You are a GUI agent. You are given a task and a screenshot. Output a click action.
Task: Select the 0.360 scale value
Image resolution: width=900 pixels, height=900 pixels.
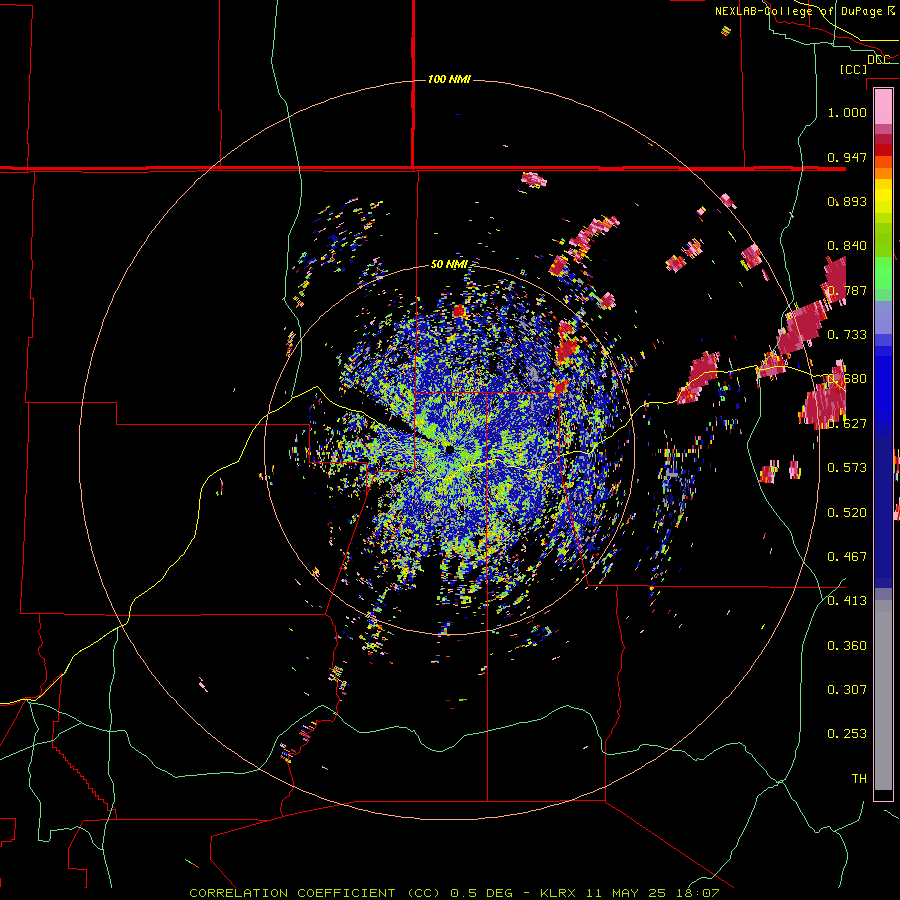click(847, 646)
